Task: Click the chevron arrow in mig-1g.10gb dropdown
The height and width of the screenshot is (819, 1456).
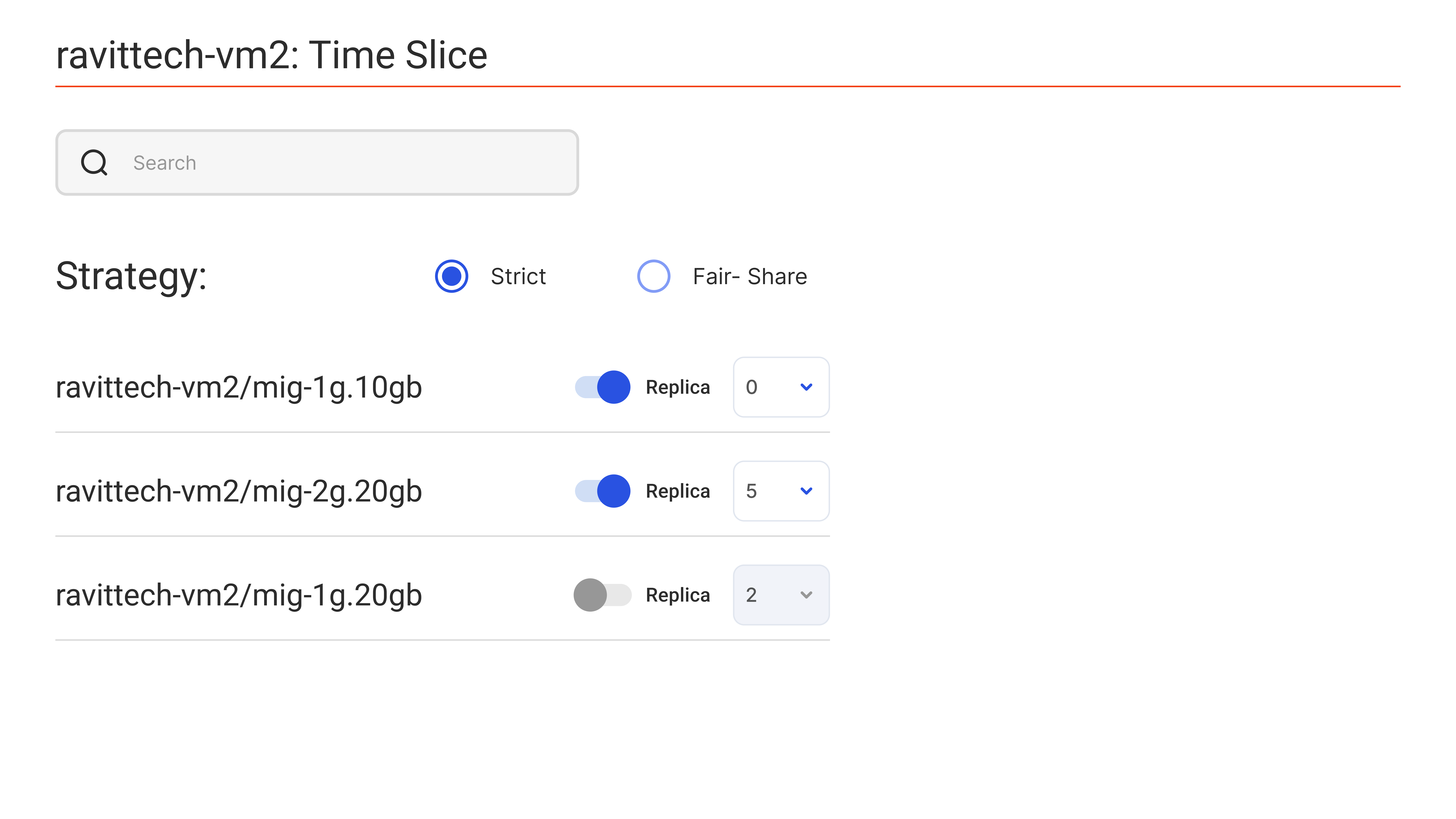Action: tap(806, 387)
